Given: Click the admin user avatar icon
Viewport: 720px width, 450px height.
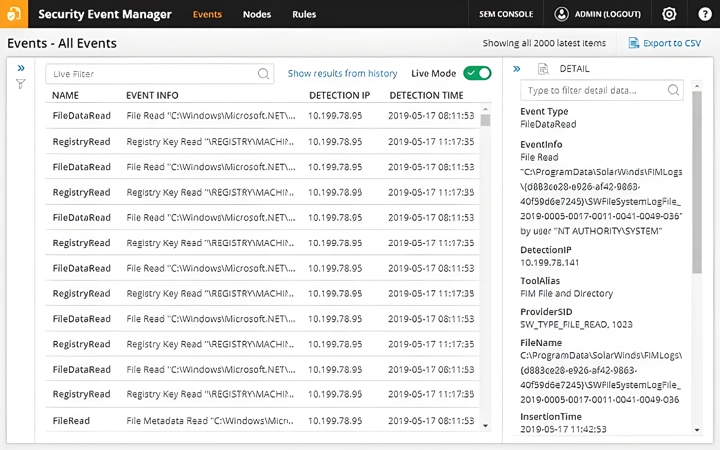Looking at the screenshot, I should 561,14.
